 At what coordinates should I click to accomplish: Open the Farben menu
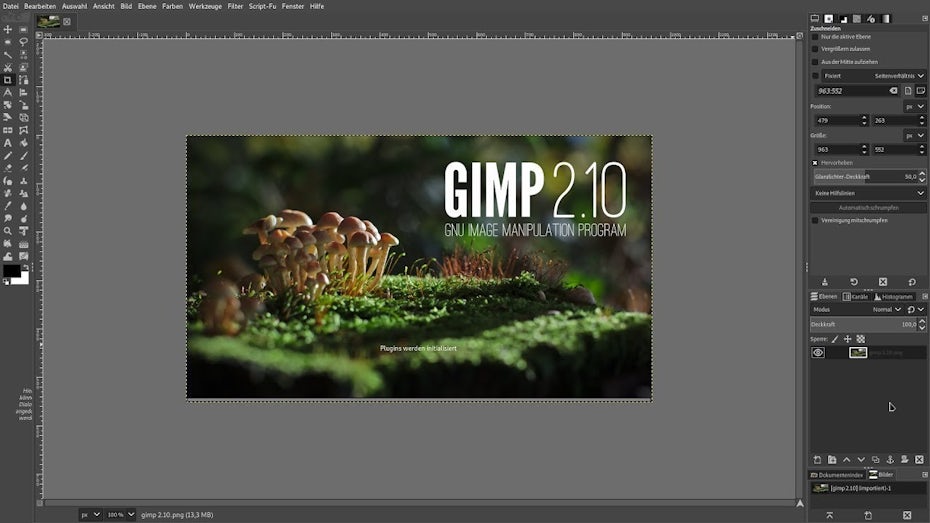coord(172,6)
